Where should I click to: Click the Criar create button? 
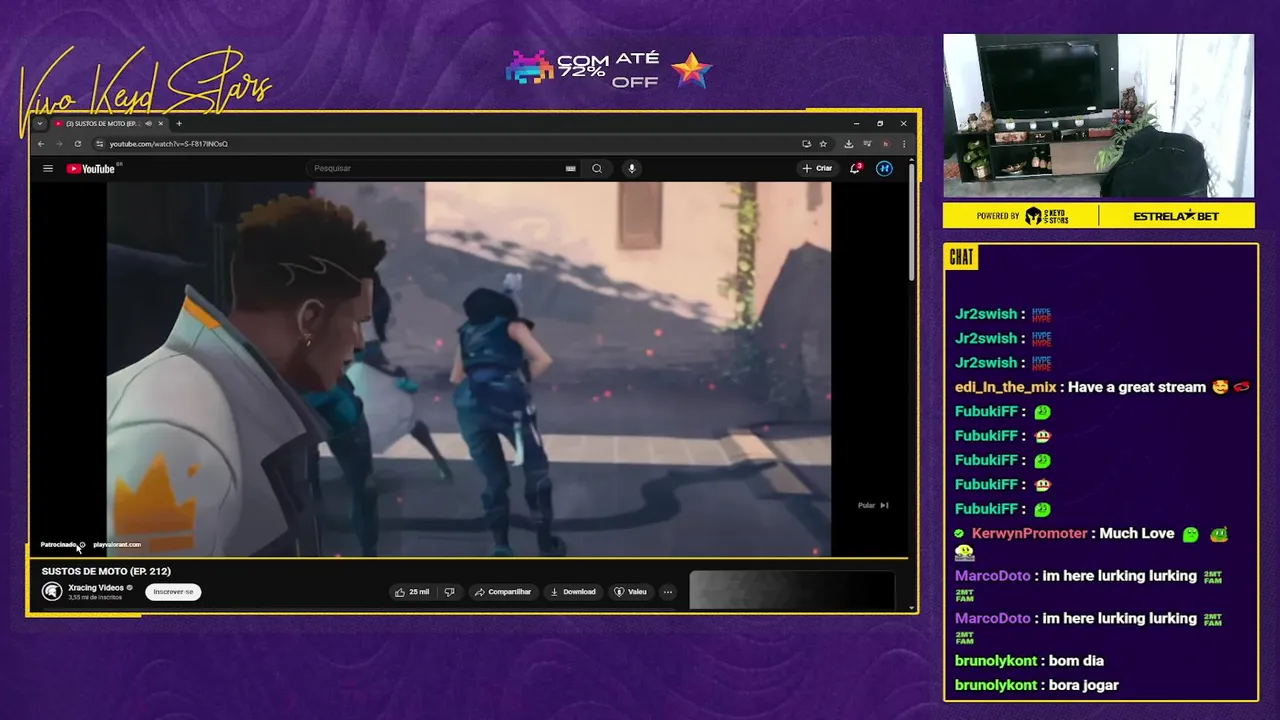click(x=817, y=168)
